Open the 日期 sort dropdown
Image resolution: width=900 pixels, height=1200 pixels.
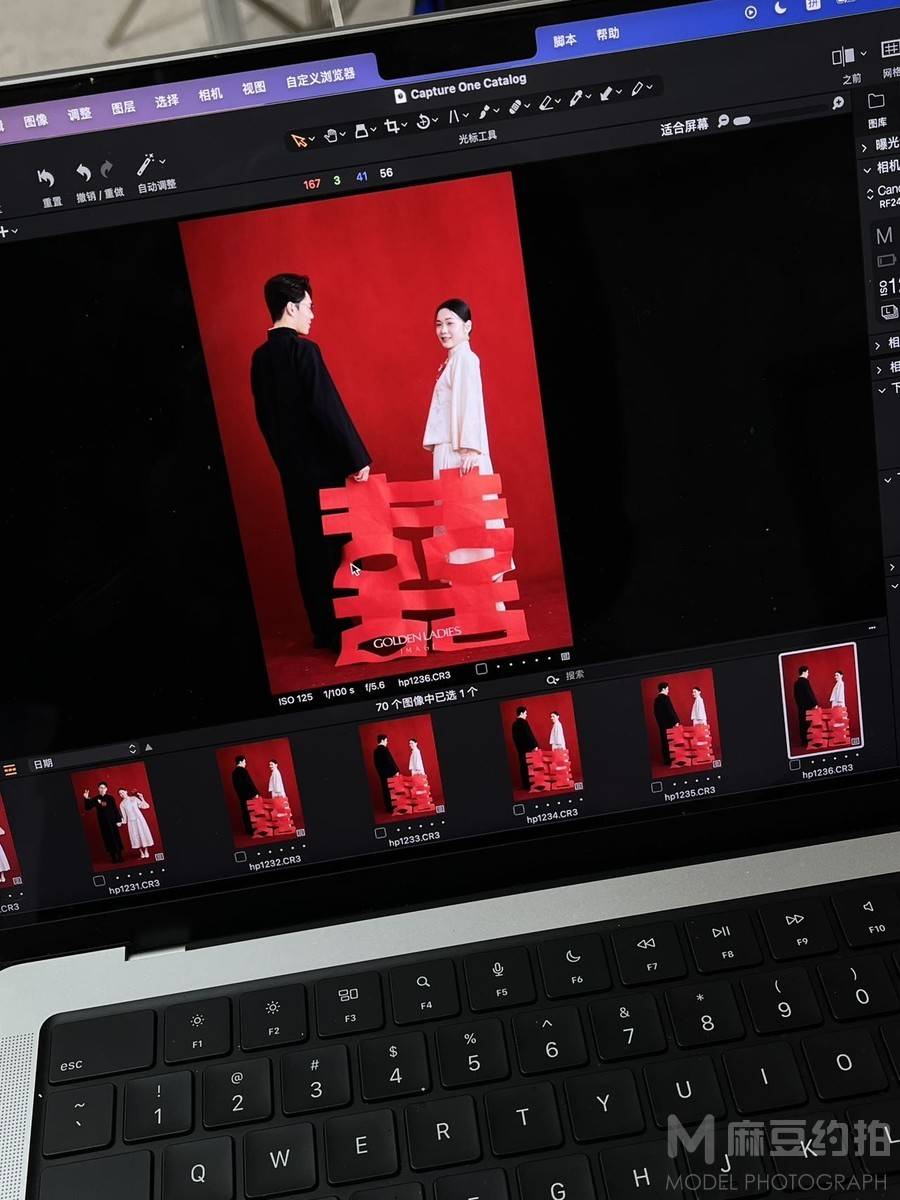click(x=85, y=757)
